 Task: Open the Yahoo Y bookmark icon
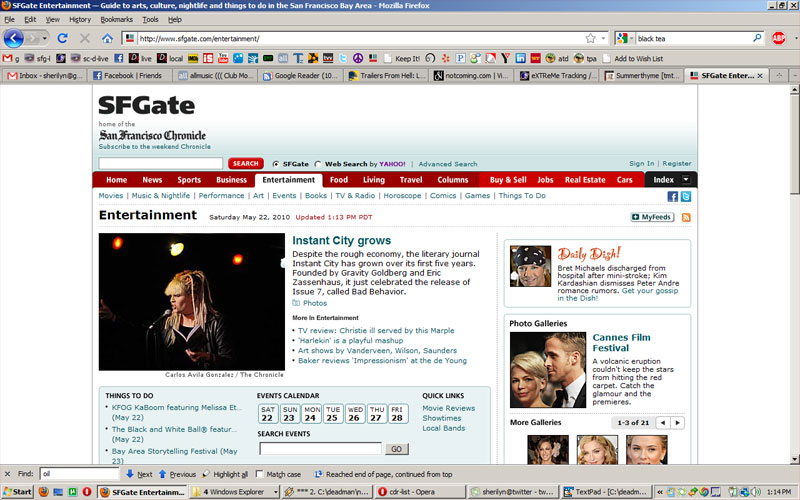[x=505, y=59]
